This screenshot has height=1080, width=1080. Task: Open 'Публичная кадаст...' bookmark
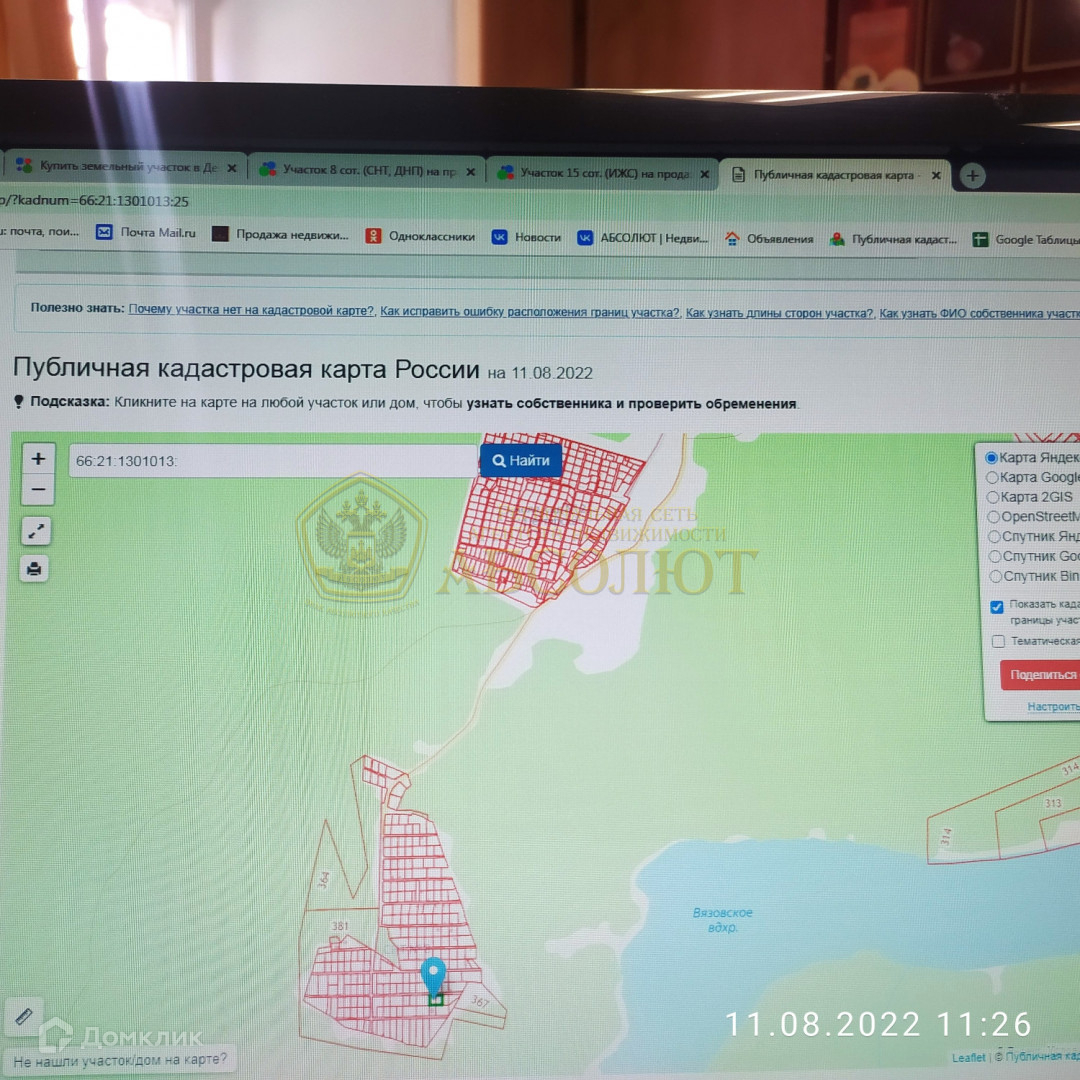coord(893,240)
